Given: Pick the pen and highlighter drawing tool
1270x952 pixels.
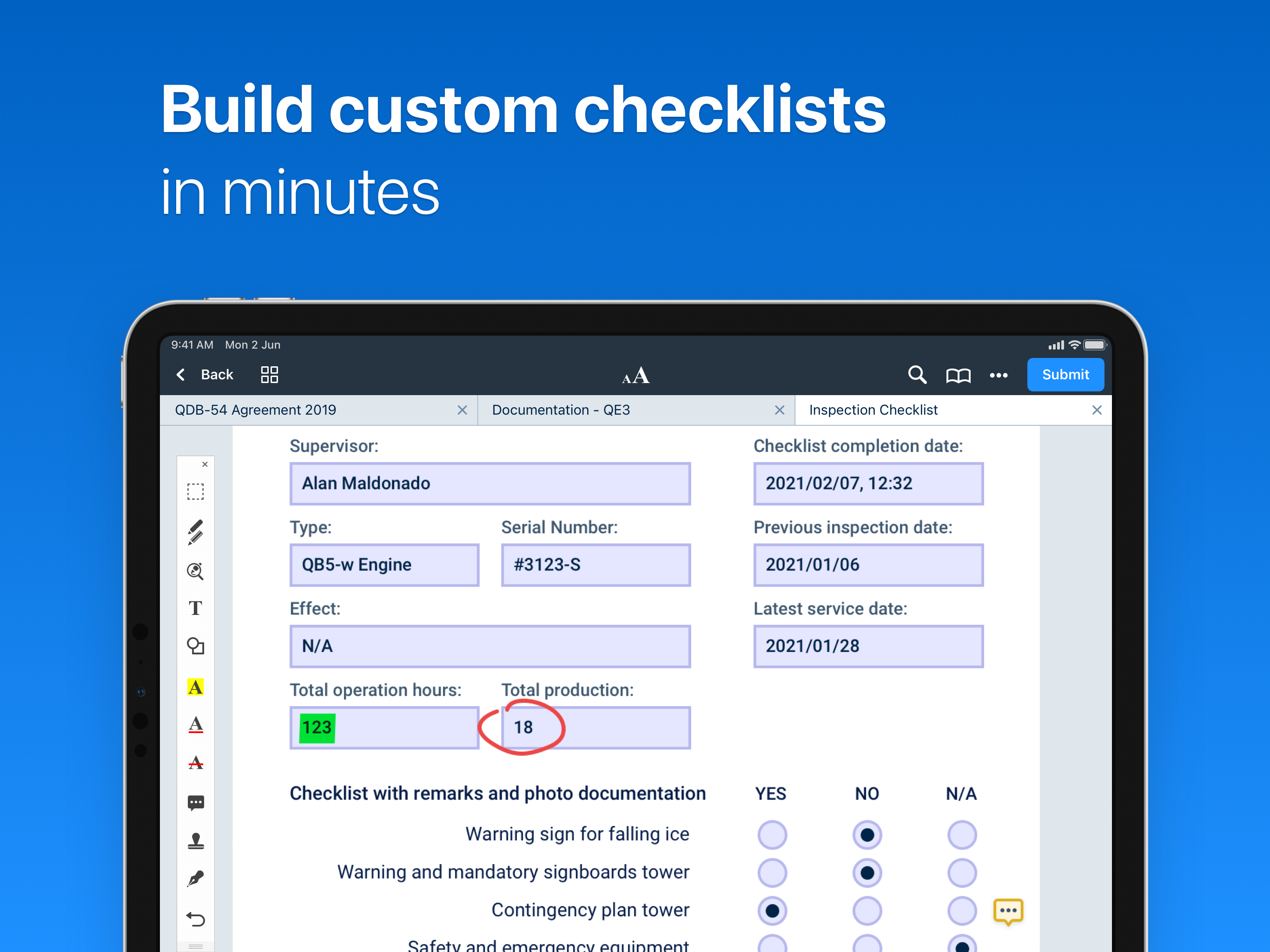Looking at the screenshot, I should [x=195, y=532].
